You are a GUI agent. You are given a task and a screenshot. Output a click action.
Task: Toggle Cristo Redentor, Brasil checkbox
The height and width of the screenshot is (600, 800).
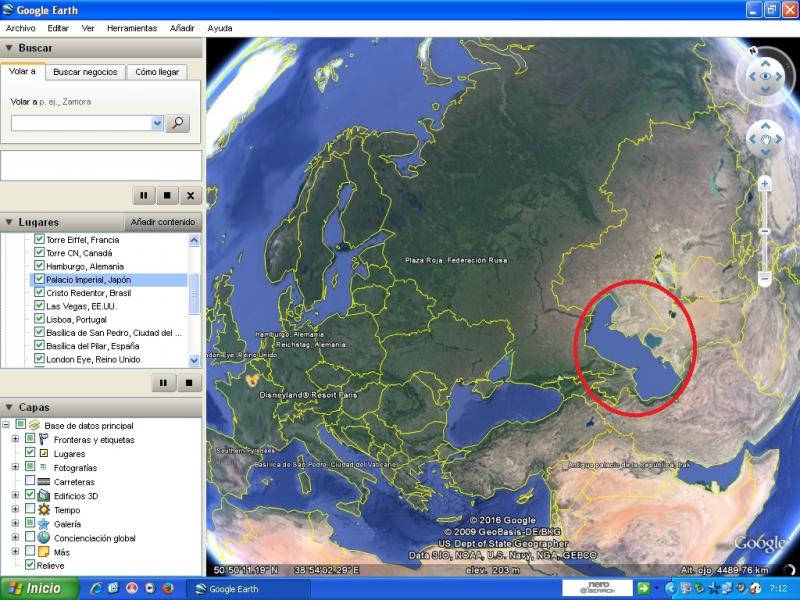(39, 292)
